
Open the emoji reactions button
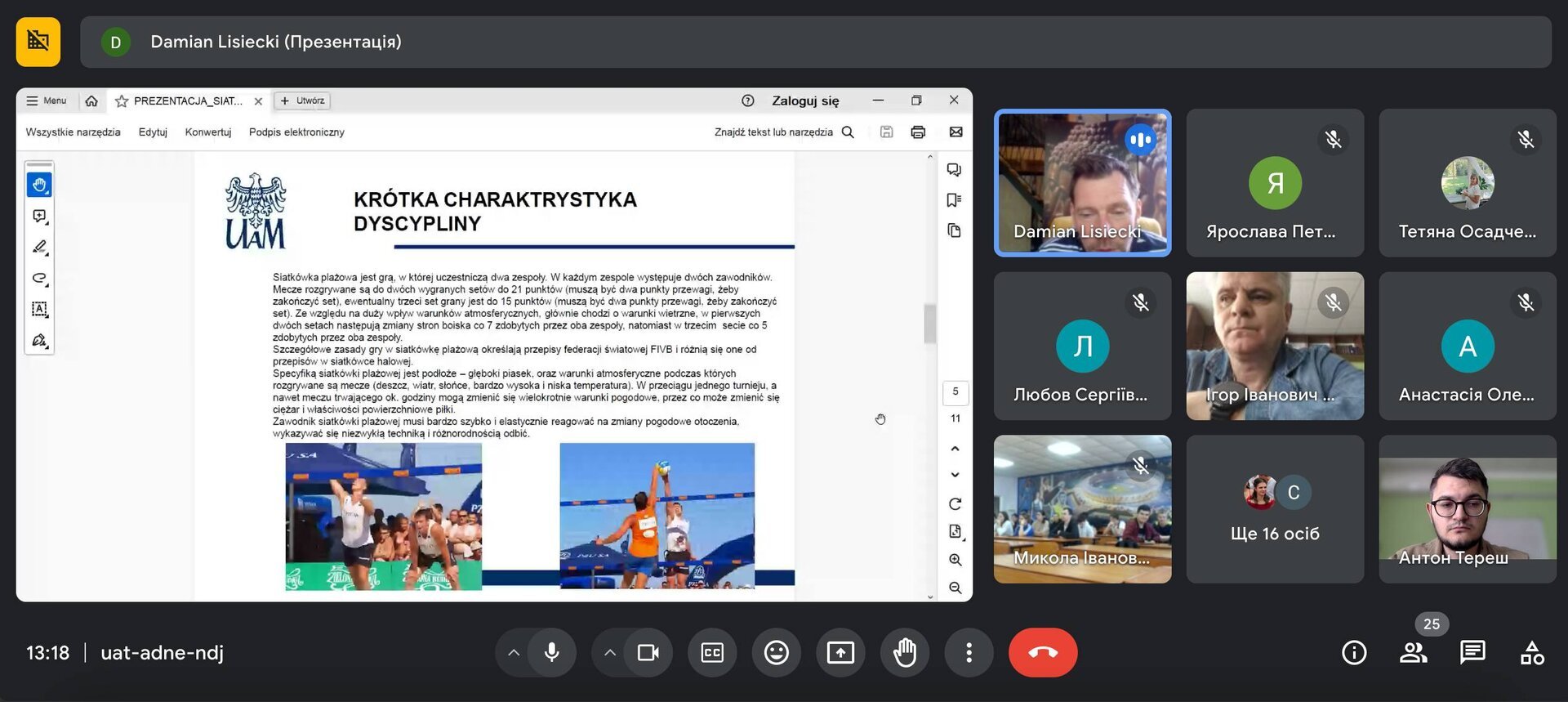pos(776,652)
